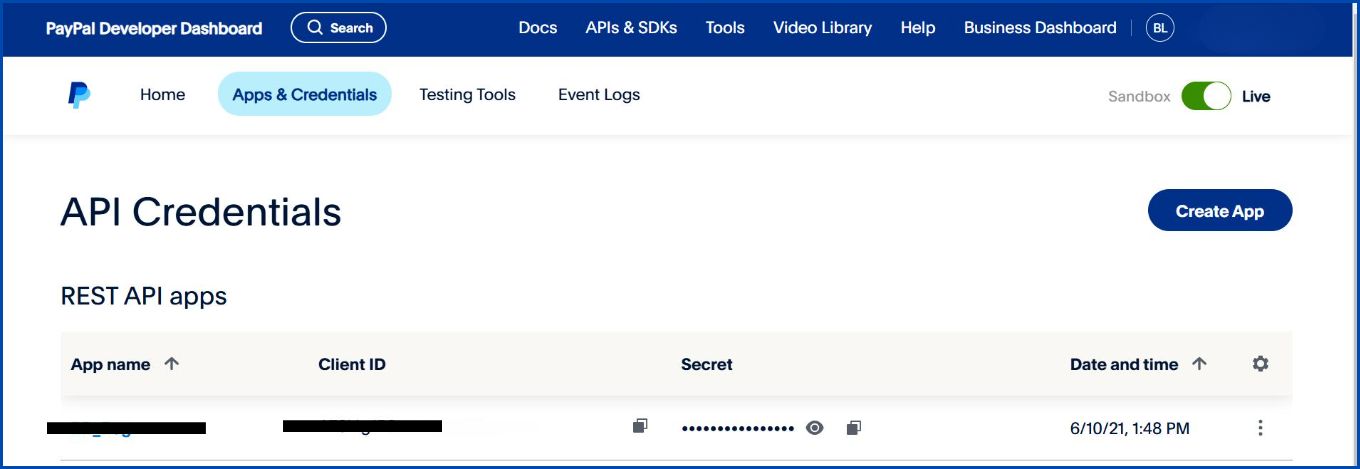Open the BL user avatar menu
The height and width of the screenshot is (469, 1360).
1160,28
